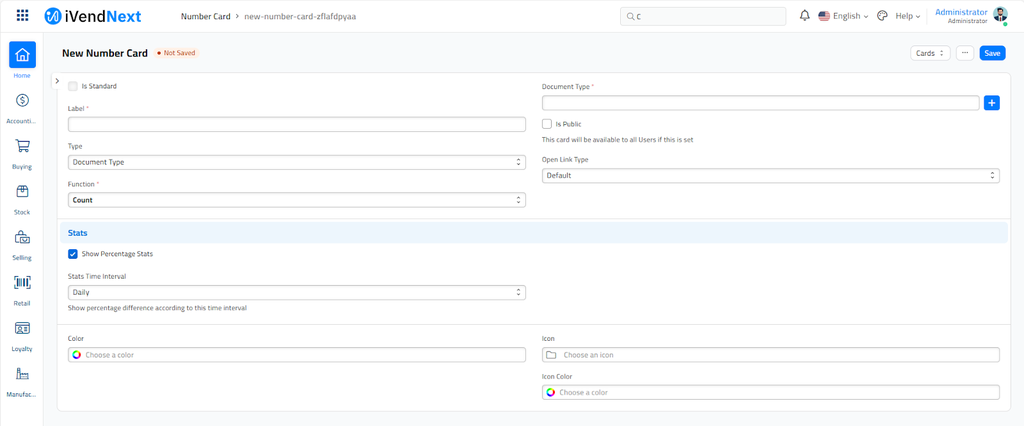Open the Open Link Type dropdown
The height and width of the screenshot is (426, 1024).
click(770, 176)
